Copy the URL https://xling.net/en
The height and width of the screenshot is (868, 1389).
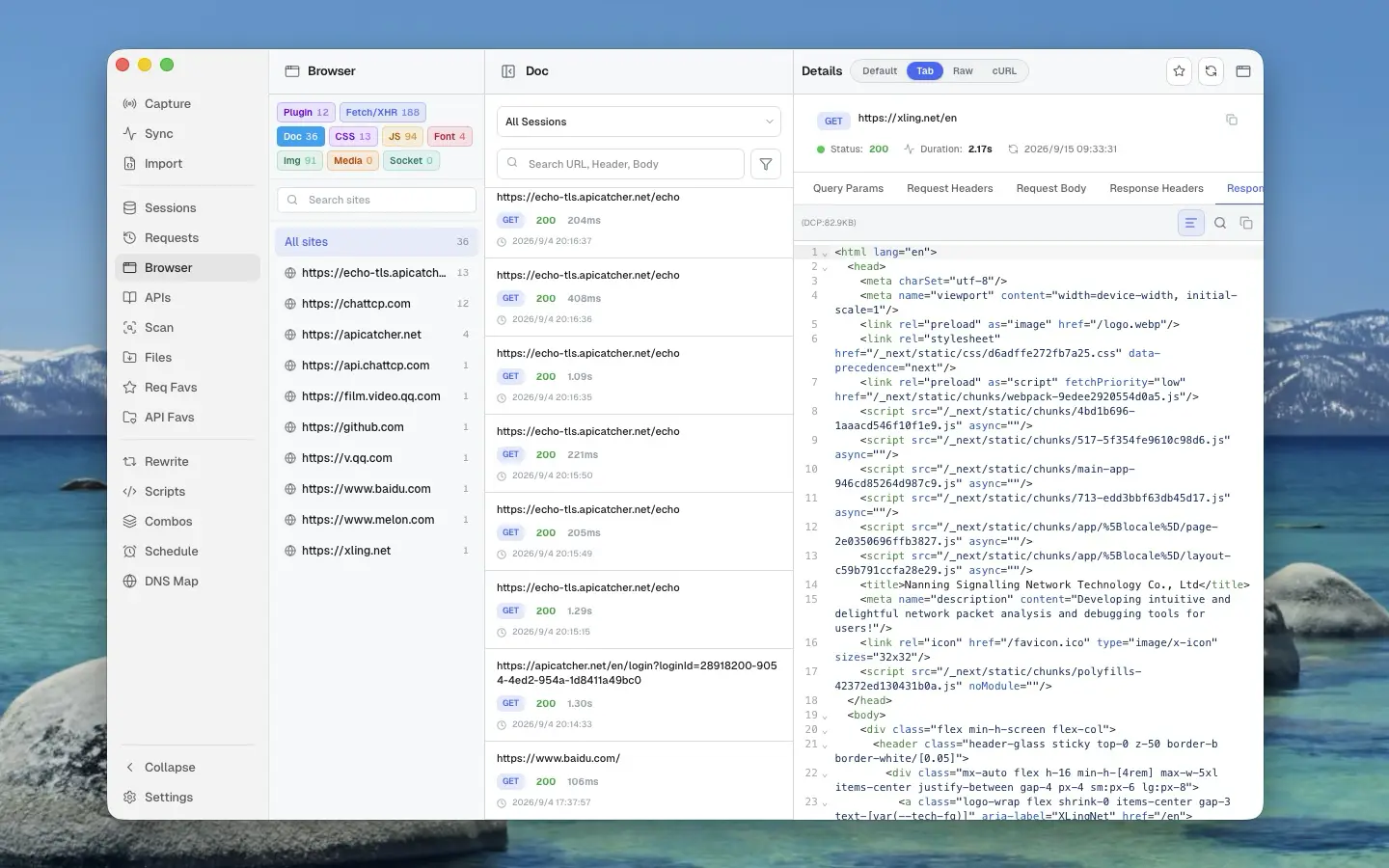[x=1231, y=120]
